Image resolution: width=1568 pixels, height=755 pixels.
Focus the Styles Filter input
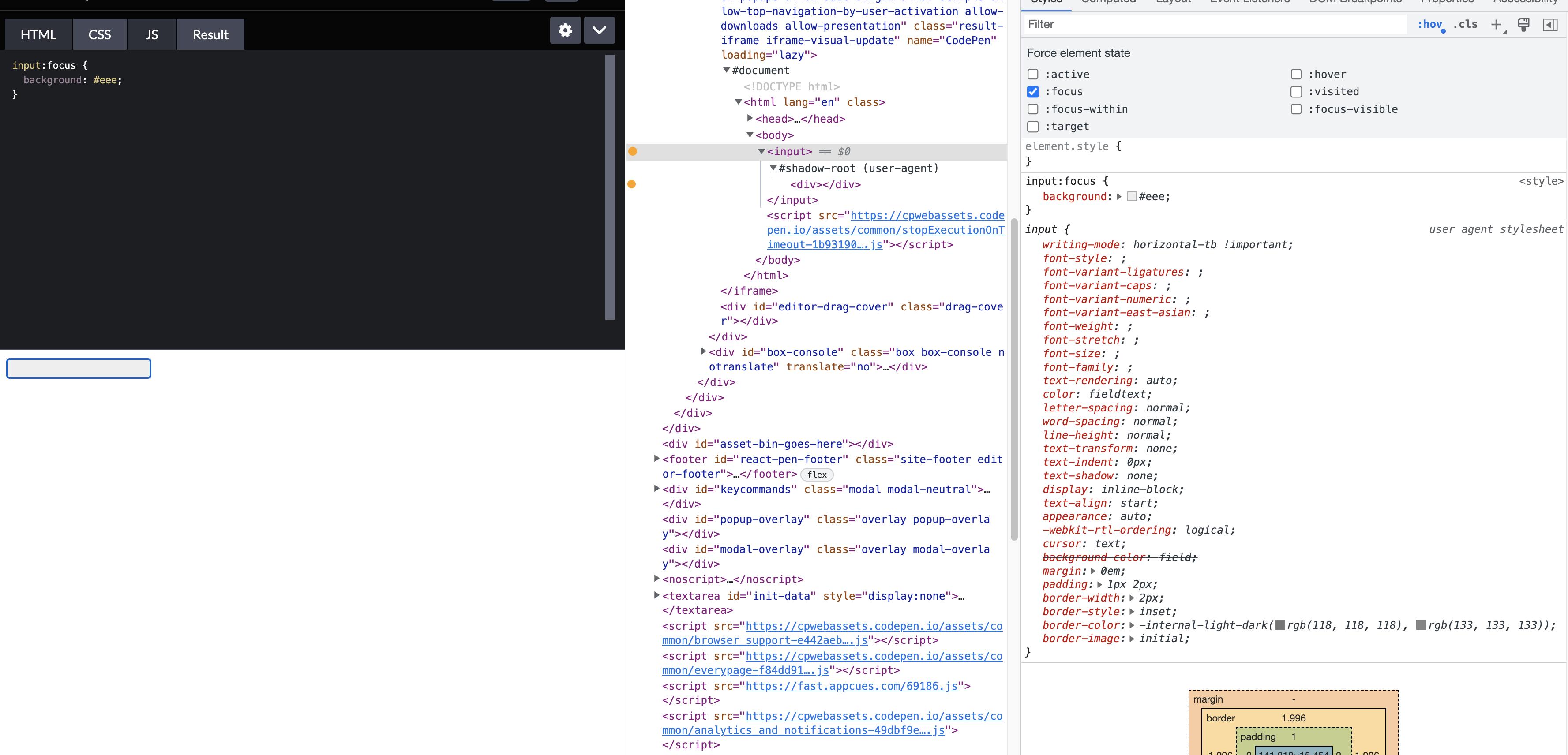(1215, 24)
